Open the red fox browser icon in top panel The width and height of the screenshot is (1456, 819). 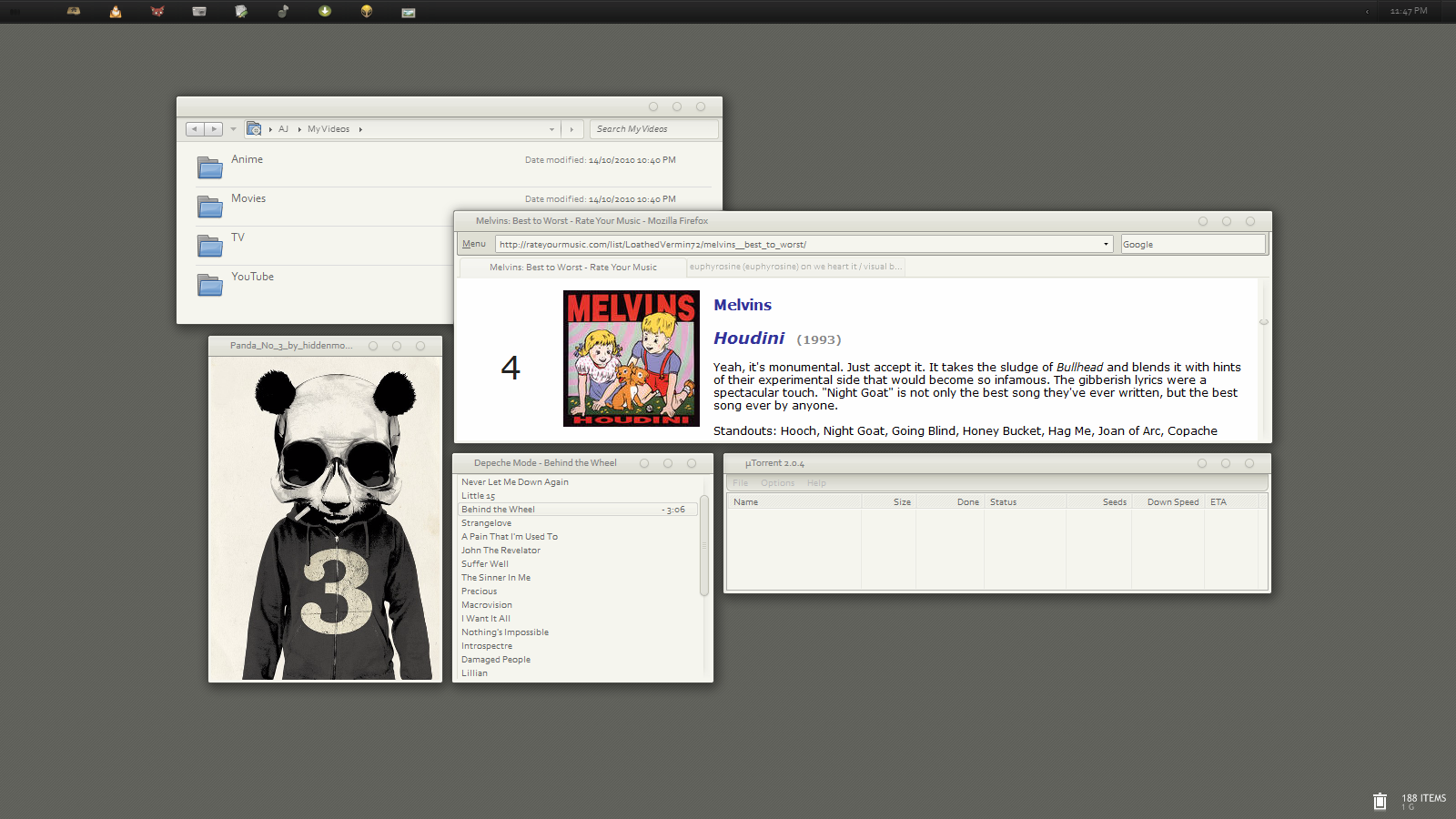157,12
